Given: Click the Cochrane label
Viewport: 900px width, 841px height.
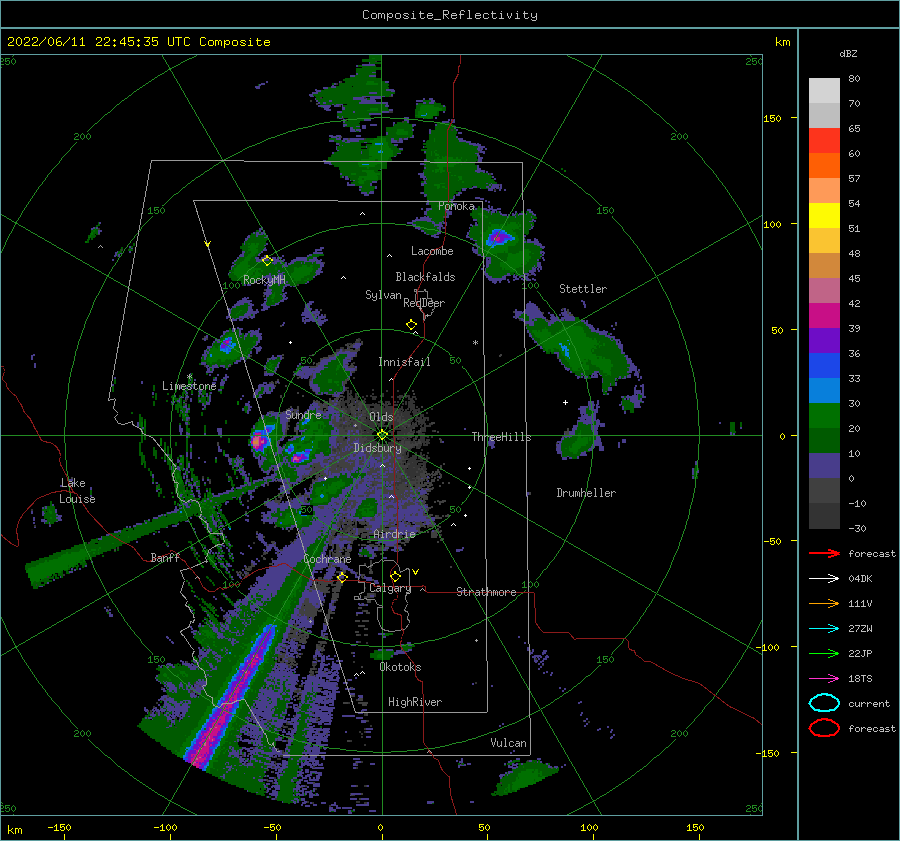Looking at the screenshot, I should [x=327, y=559].
